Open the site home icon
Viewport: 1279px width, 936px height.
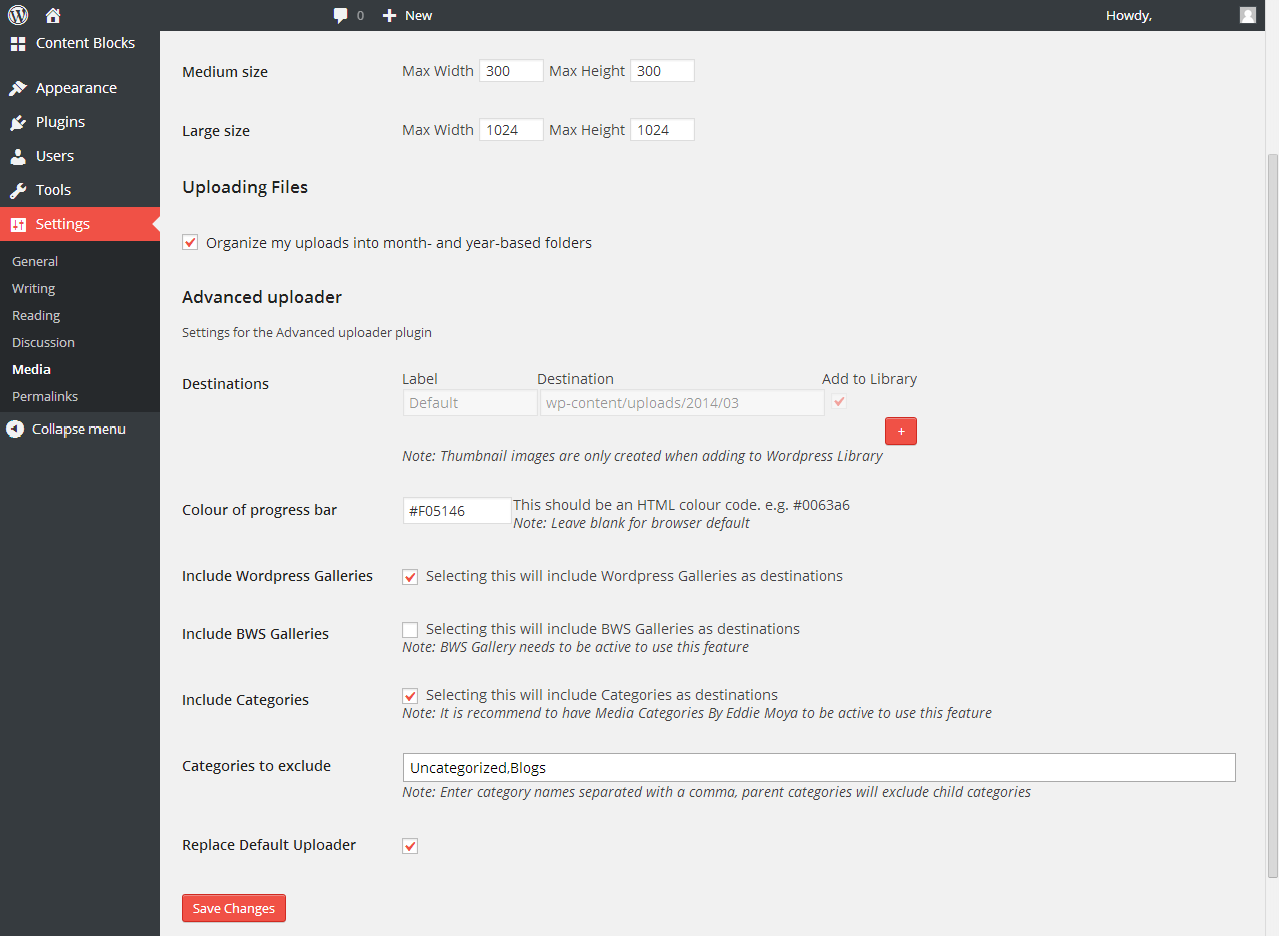pyautogui.click(x=54, y=15)
